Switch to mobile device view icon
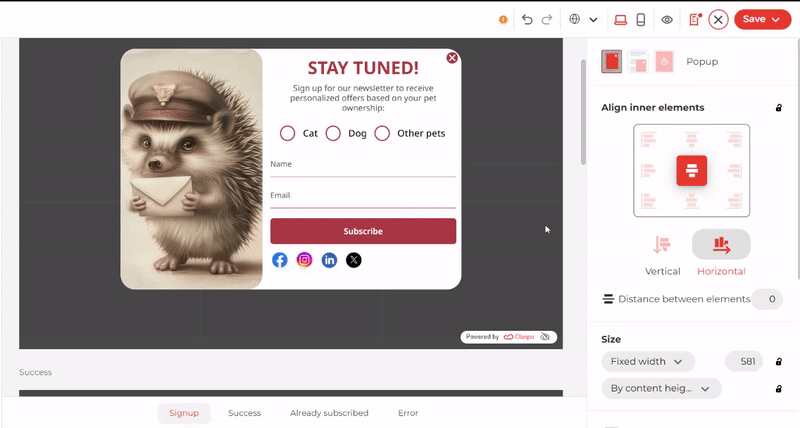The height and width of the screenshot is (428, 800). pos(641,19)
